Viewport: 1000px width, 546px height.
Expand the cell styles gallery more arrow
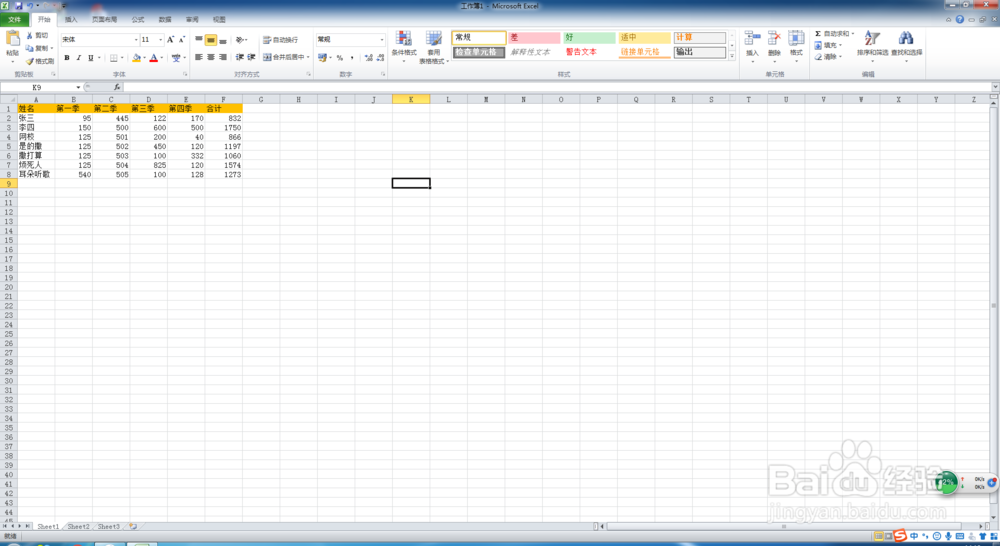pyautogui.click(x=732, y=56)
